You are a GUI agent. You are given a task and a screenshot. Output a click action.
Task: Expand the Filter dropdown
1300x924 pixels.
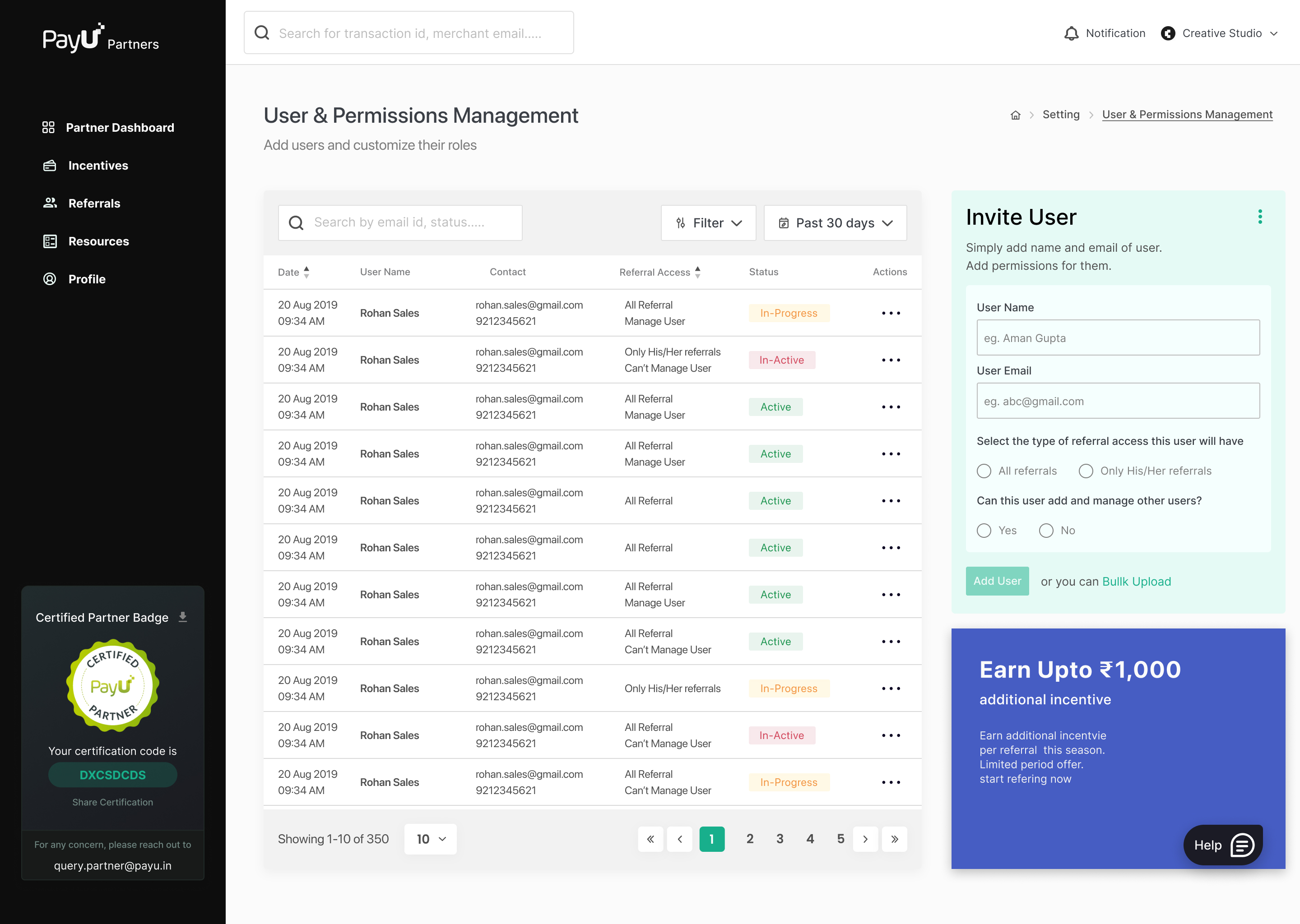click(708, 223)
